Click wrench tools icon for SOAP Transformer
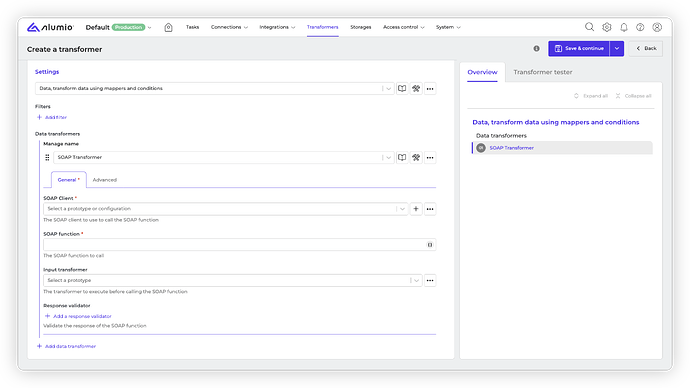 pyautogui.click(x=416, y=157)
